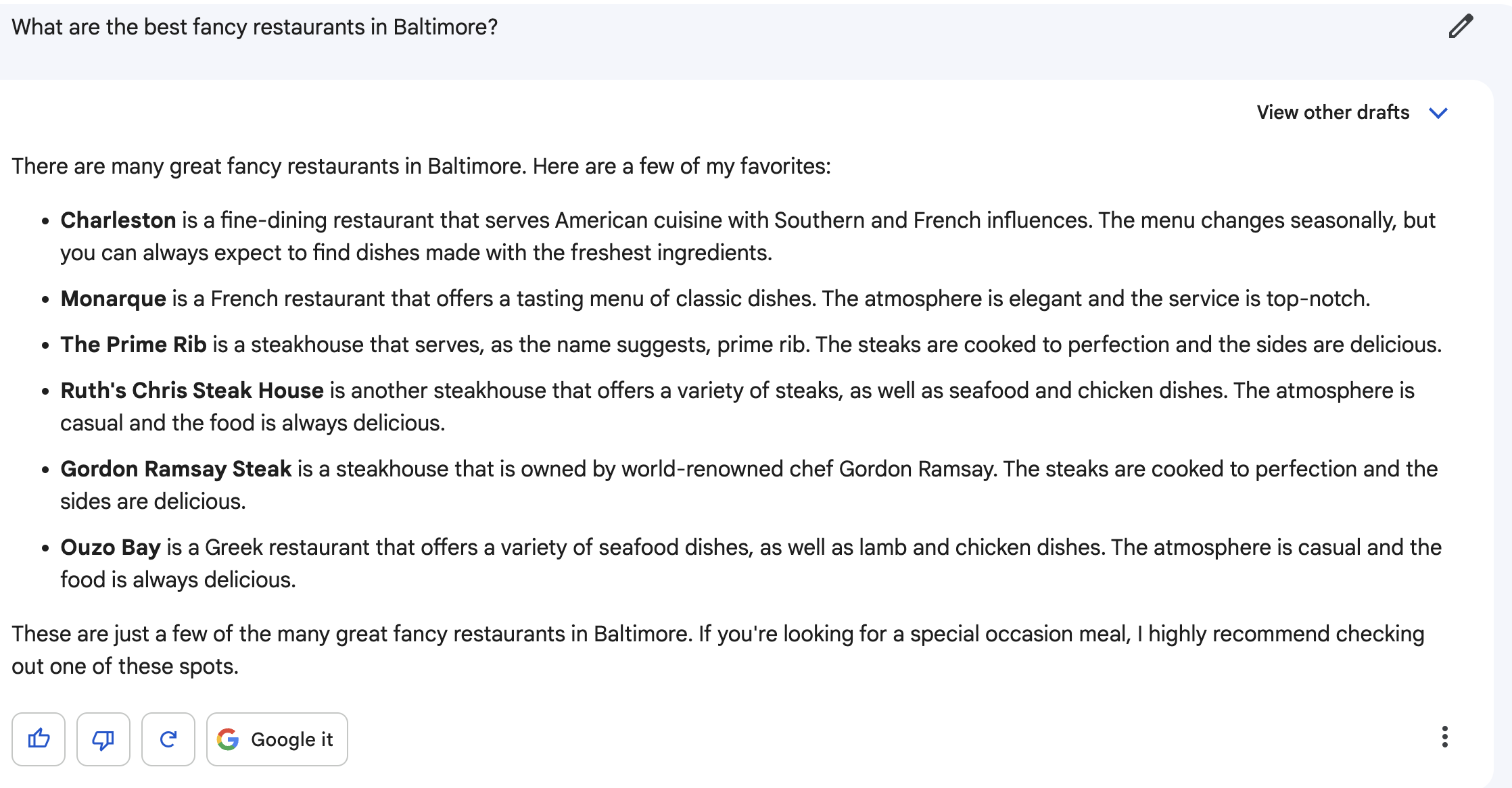
Task: Click the regenerate response icon
Action: pos(168,739)
